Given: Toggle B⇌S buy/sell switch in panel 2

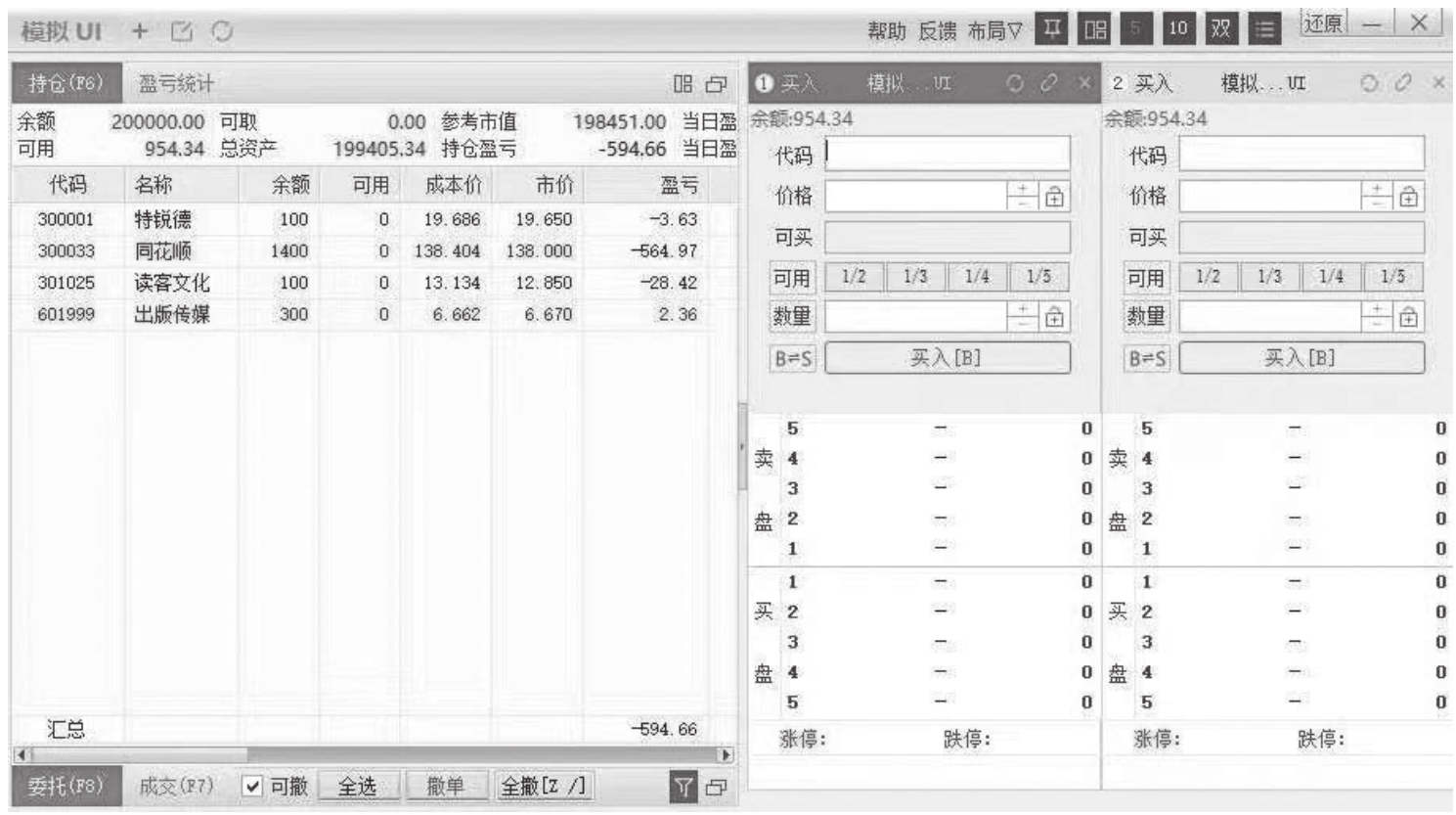Looking at the screenshot, I should (1147, 358).
